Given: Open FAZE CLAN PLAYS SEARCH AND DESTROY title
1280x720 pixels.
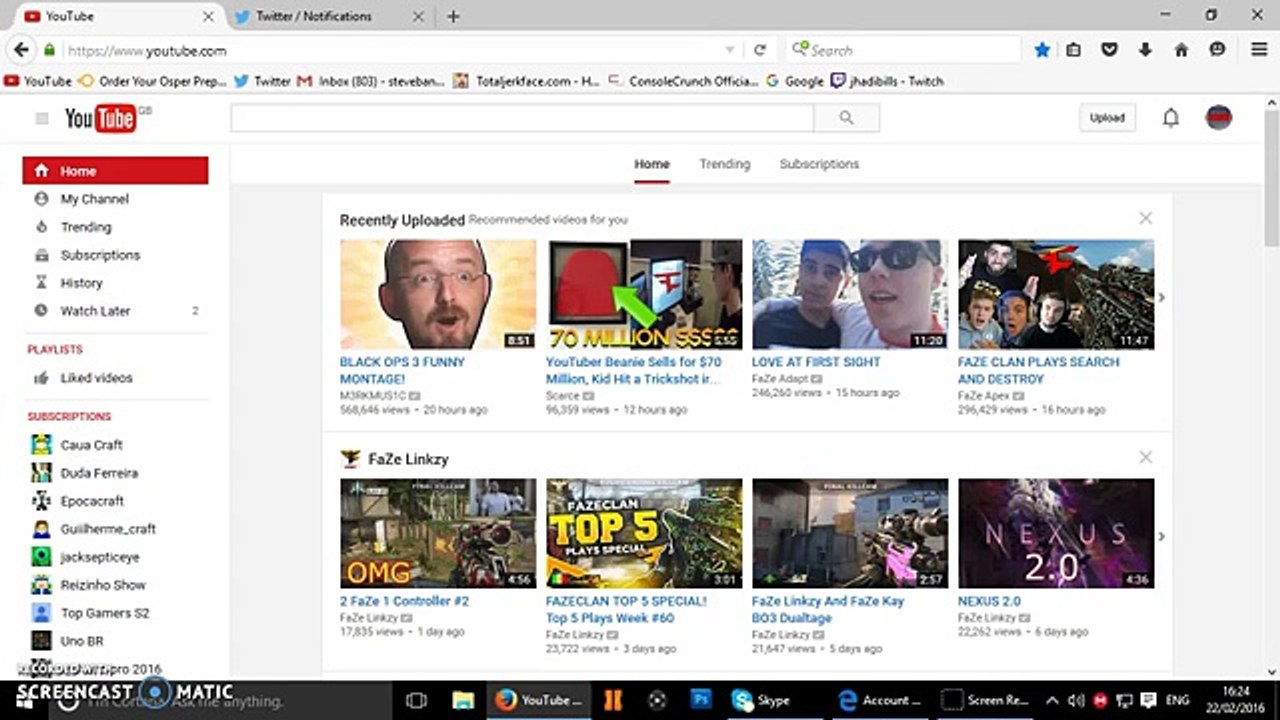Looking at the screenshot, I should pyautogui.click(x=1038, y=370).
